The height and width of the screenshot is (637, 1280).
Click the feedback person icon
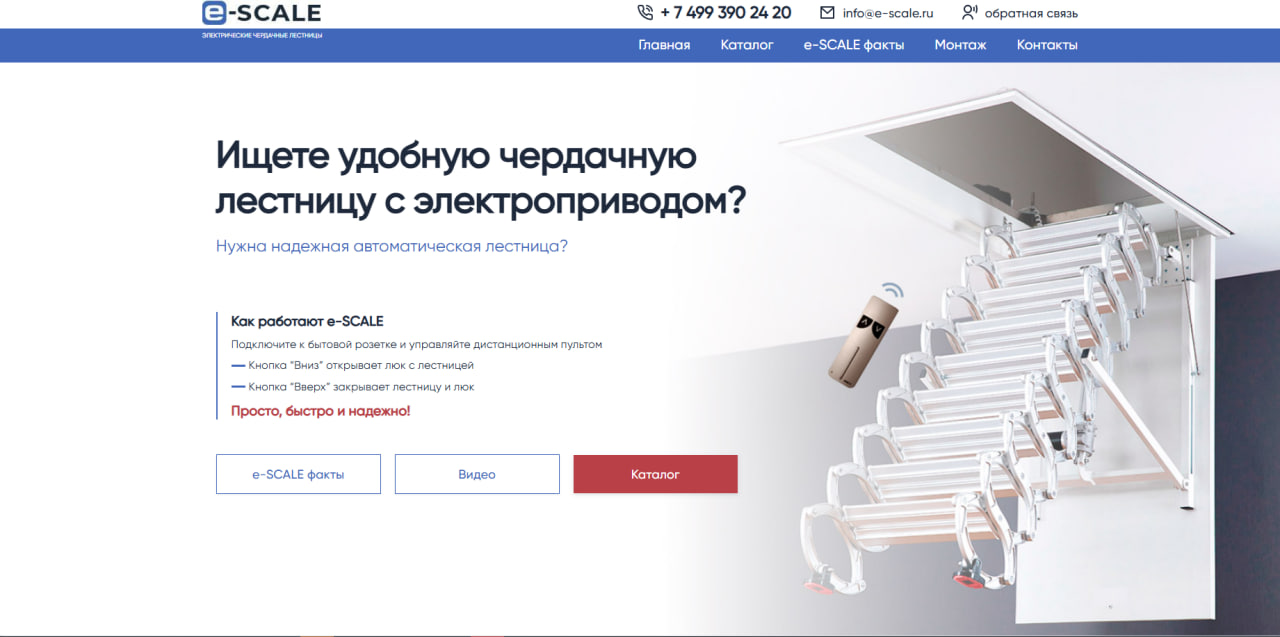pos(969,13)
